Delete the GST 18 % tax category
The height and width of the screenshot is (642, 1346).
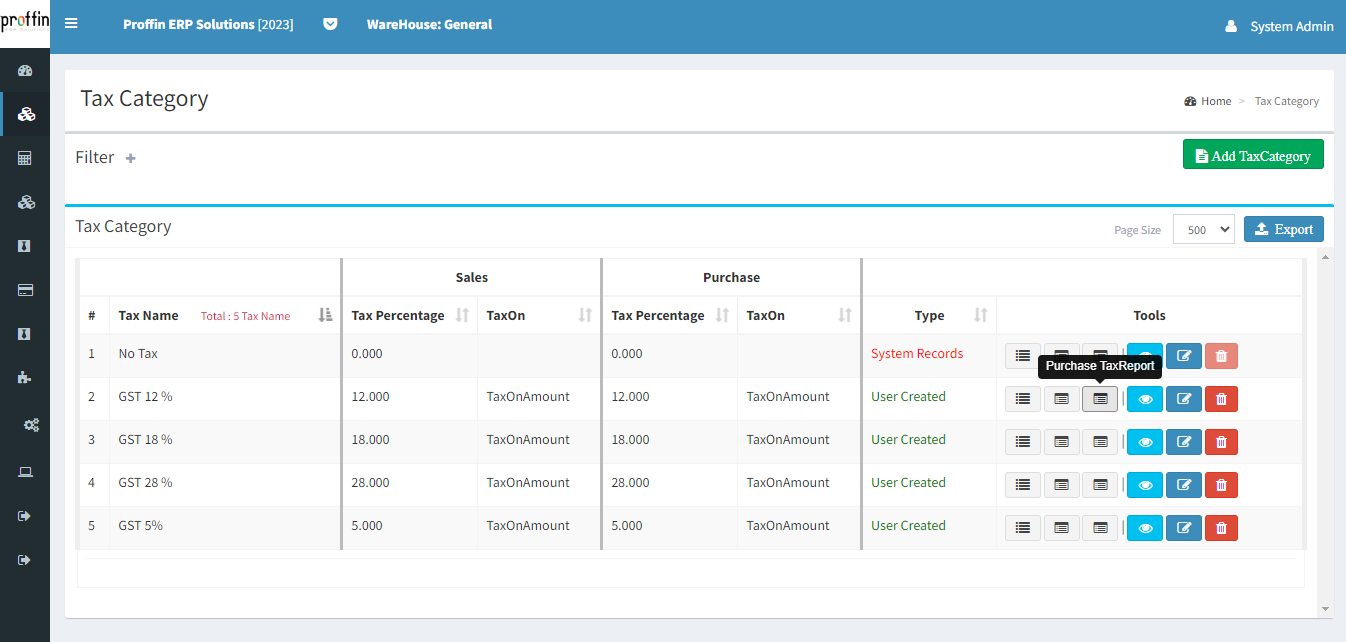point(1221,442)
